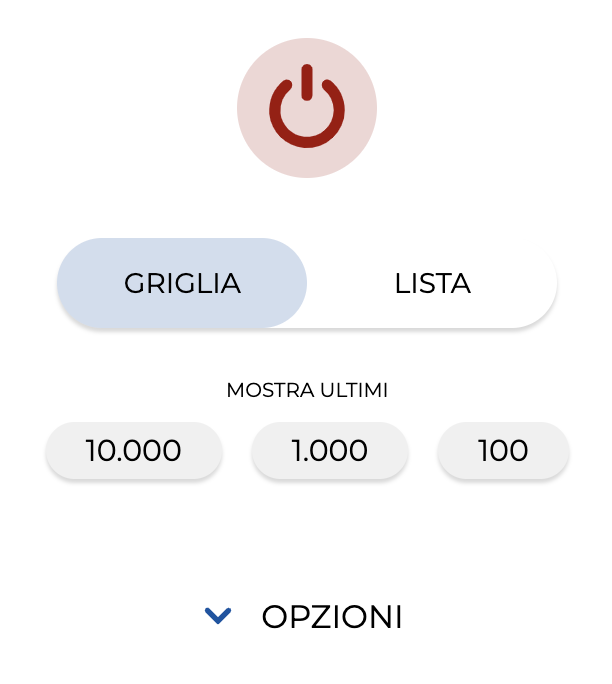612x684 pixels.
Task: Click the OPZIONI label text
Action: coord(332,617)
